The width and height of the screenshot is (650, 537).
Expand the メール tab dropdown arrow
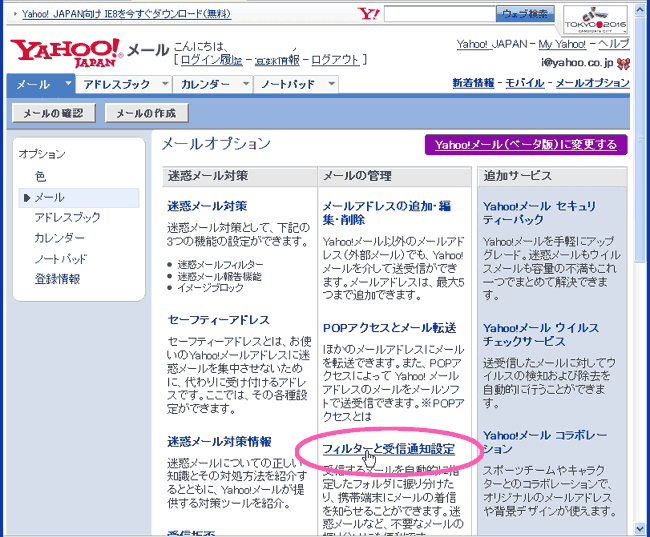[68, 83]
